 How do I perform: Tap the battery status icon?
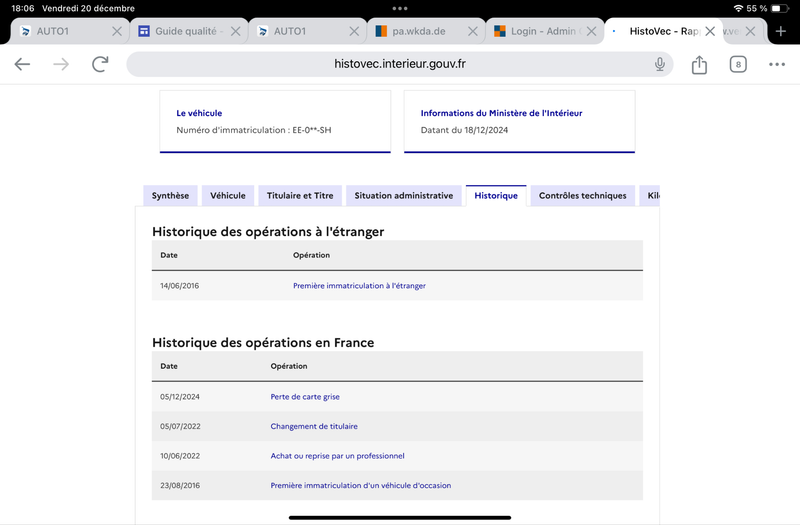[780, 8]
